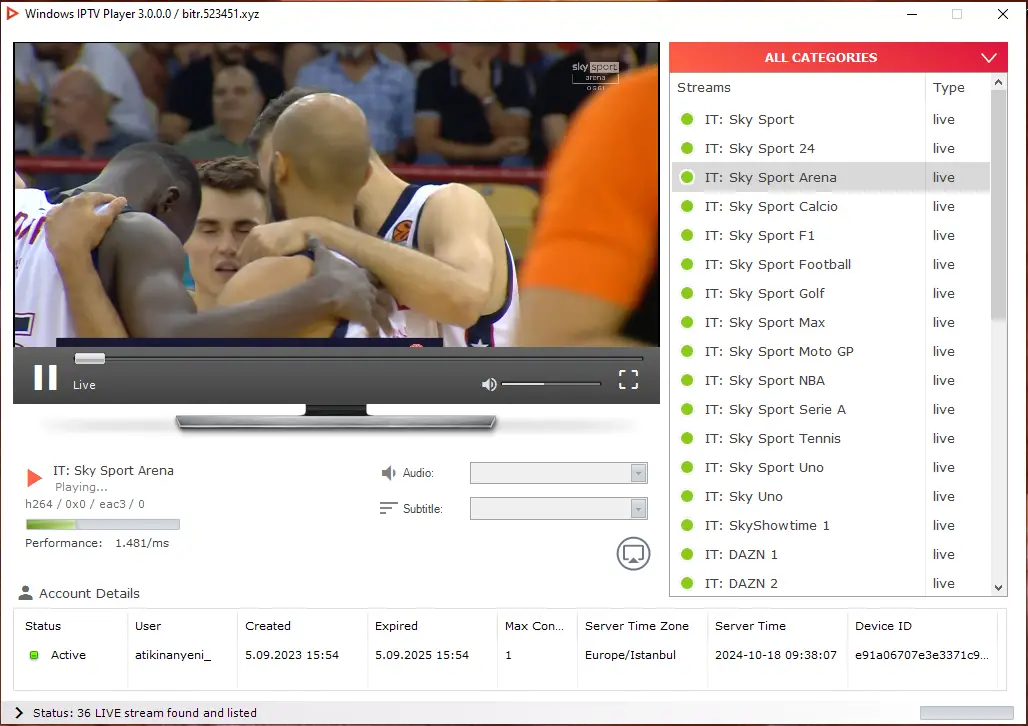Click the stream list scrollbar thumb
This screenshot has width=1028, height=726.
point(998,205)
